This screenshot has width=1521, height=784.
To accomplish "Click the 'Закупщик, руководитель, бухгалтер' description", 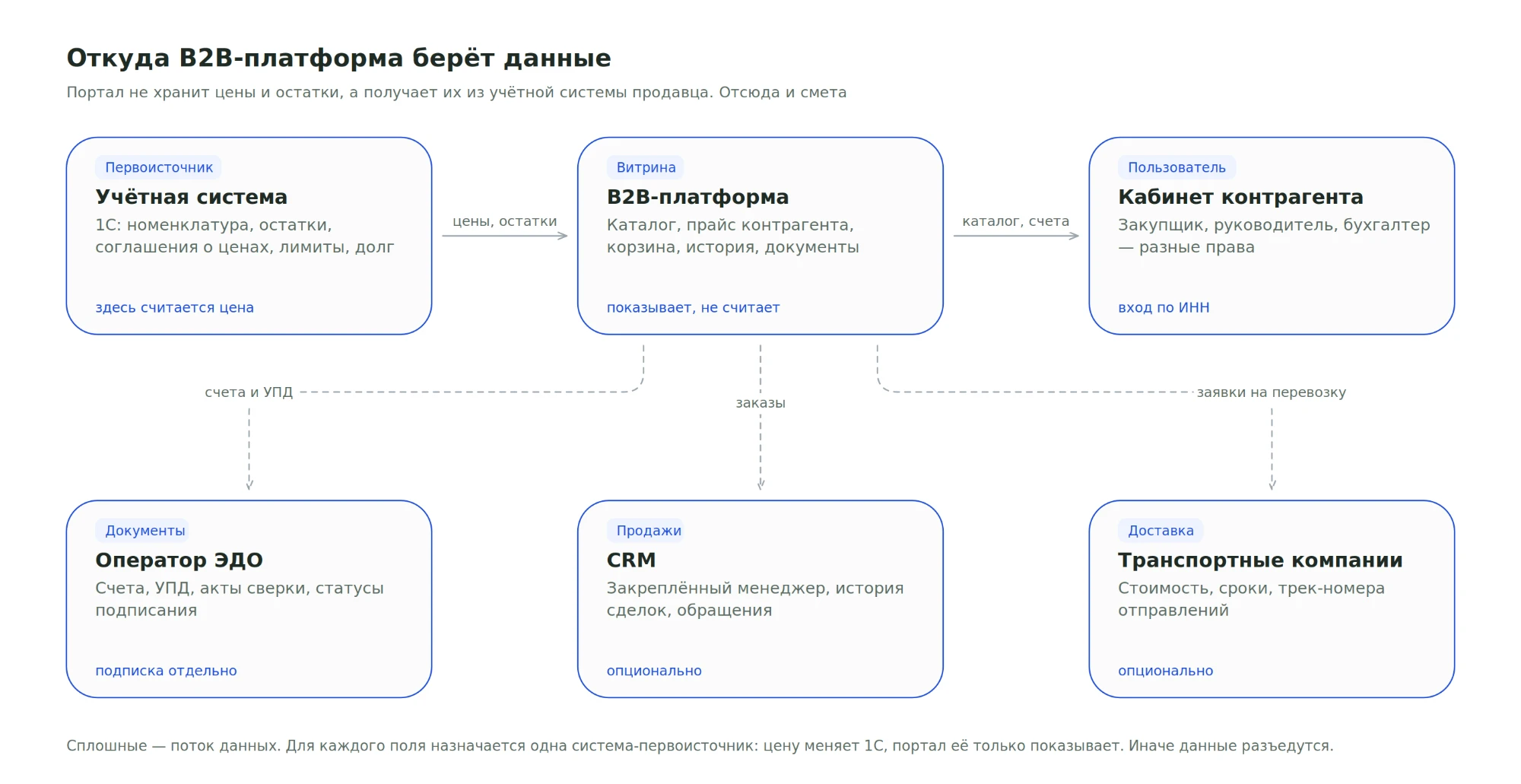I will [x=1274, y=236].
